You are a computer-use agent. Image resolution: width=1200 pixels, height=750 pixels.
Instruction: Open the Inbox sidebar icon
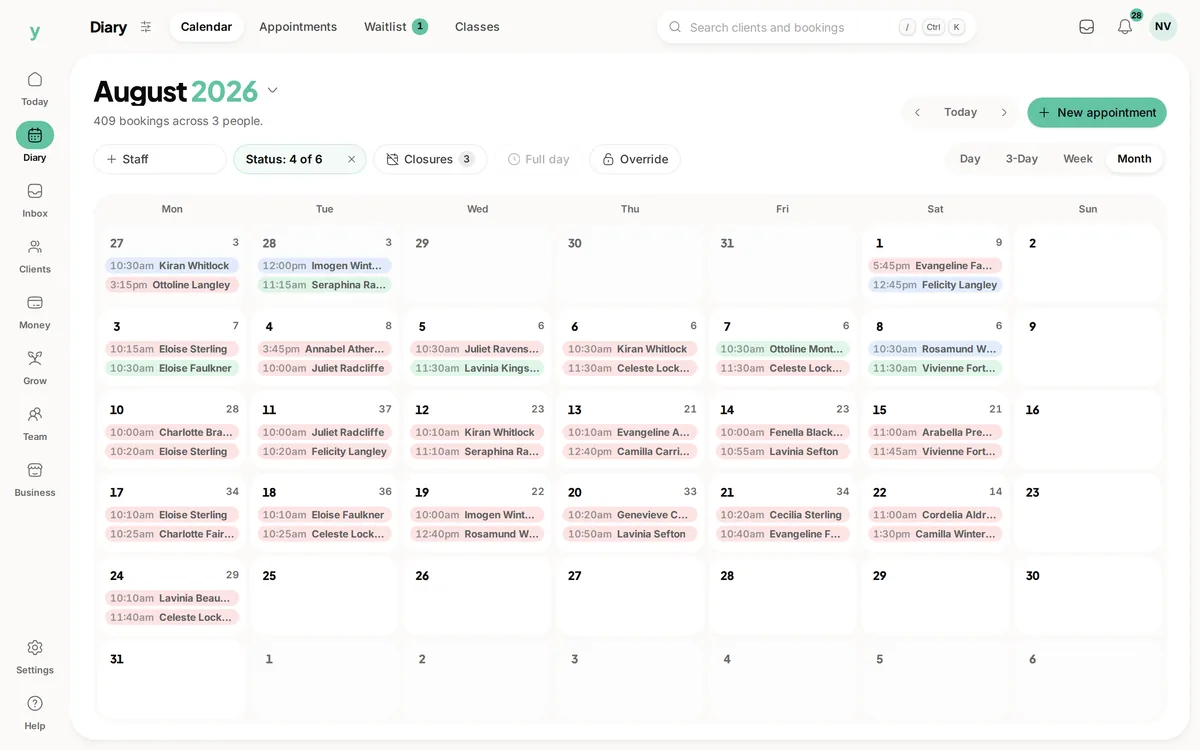[x=35, y=191]
